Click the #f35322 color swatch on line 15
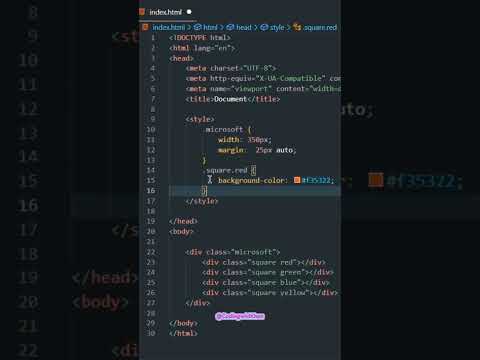Image resolution: width=480 pixels, height=360 pixels. (x=297, y=180)
